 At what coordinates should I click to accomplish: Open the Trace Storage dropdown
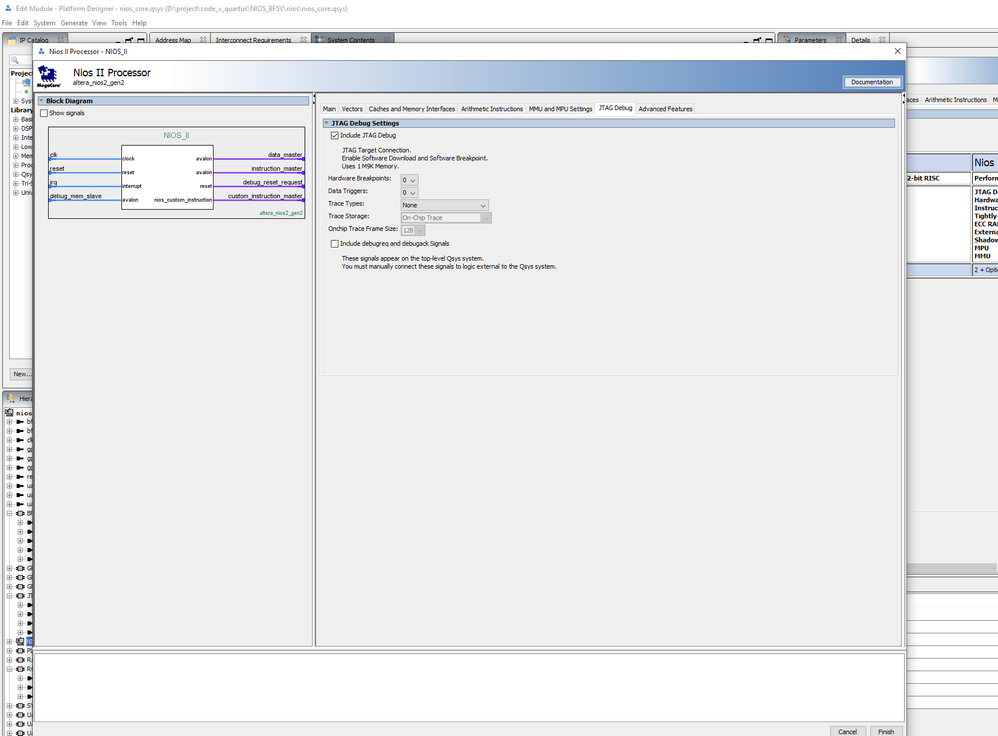coord(446,218)
